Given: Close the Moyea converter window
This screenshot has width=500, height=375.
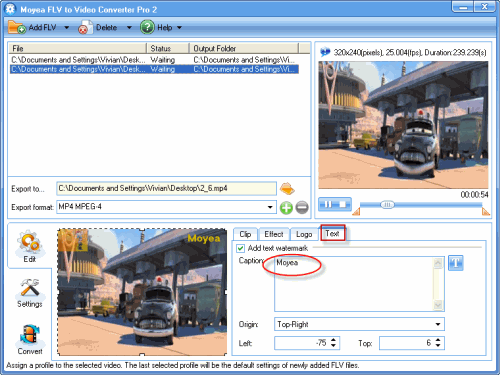Looking at the screenshot, I should (x=485, y=7).
